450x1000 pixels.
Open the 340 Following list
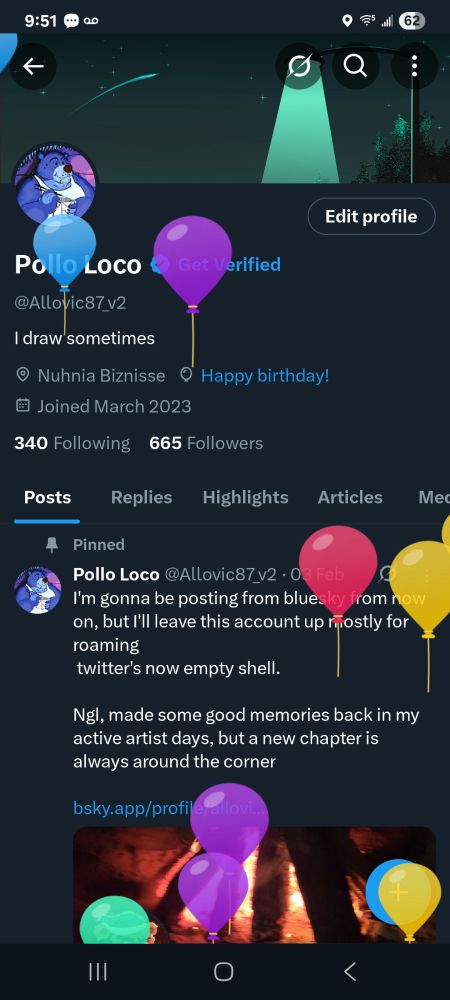pos(72,443)
